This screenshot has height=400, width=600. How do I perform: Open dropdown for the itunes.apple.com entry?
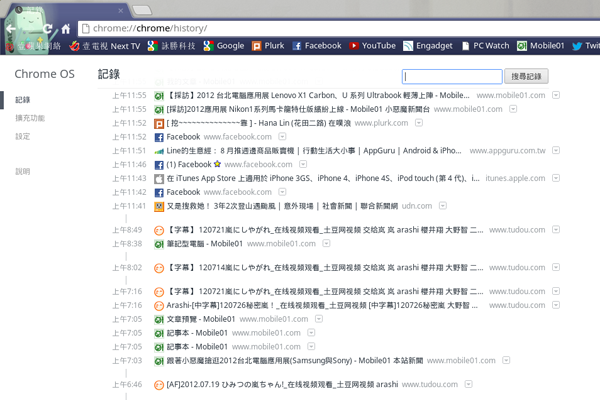(556, 178)
